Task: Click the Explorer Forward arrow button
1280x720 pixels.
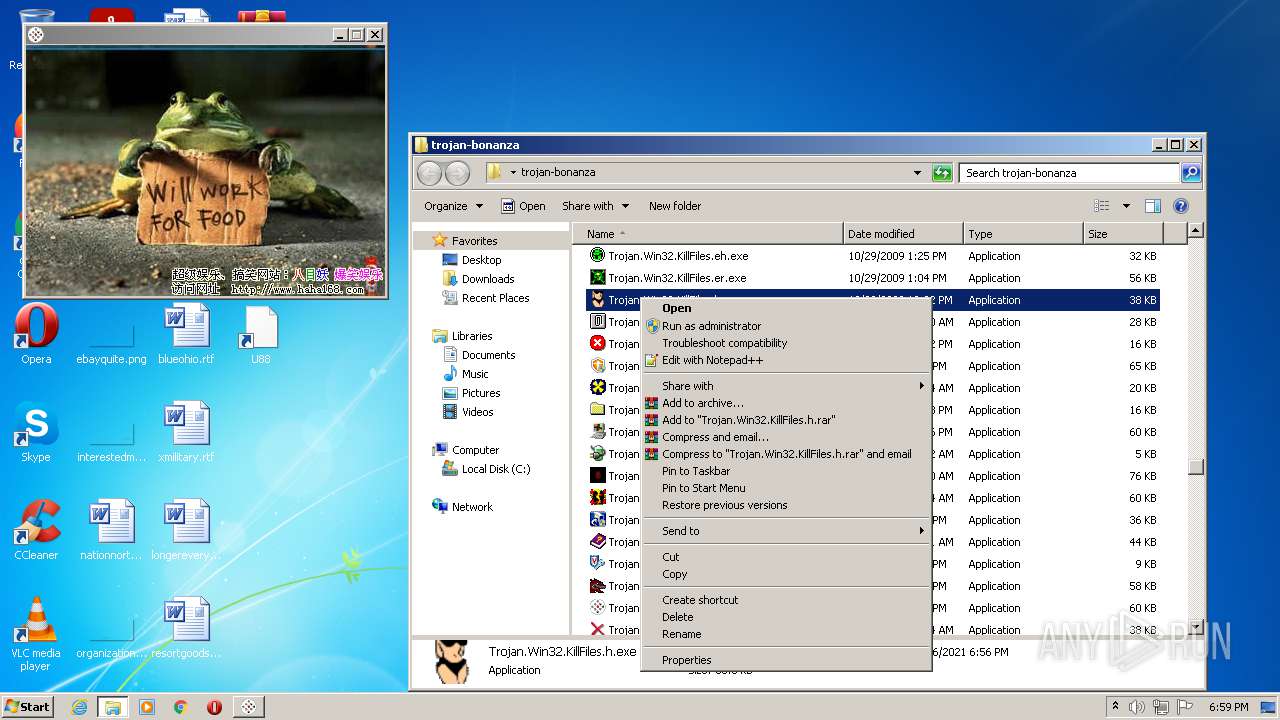Action: point(457,173)
